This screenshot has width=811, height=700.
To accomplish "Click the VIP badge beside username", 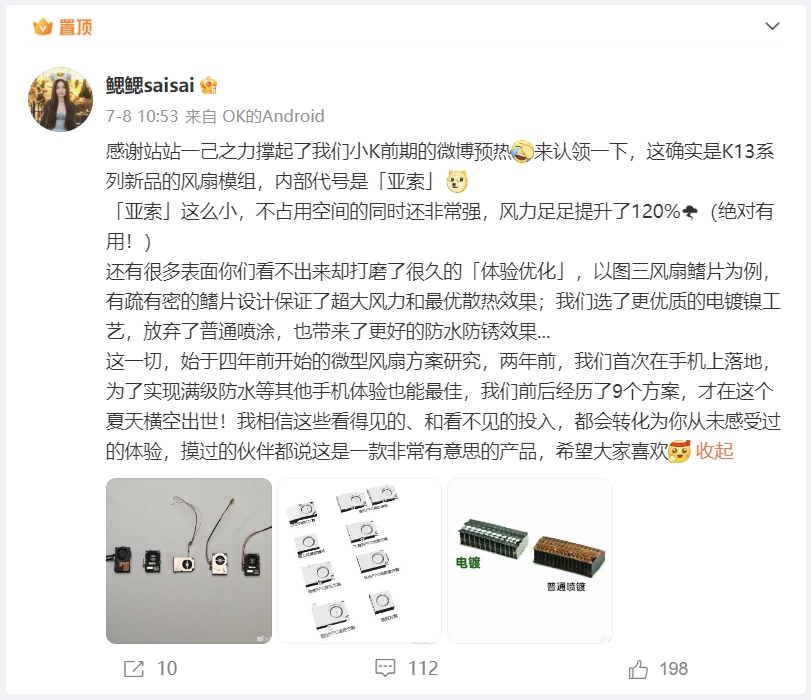I will [x=208, y=85].
